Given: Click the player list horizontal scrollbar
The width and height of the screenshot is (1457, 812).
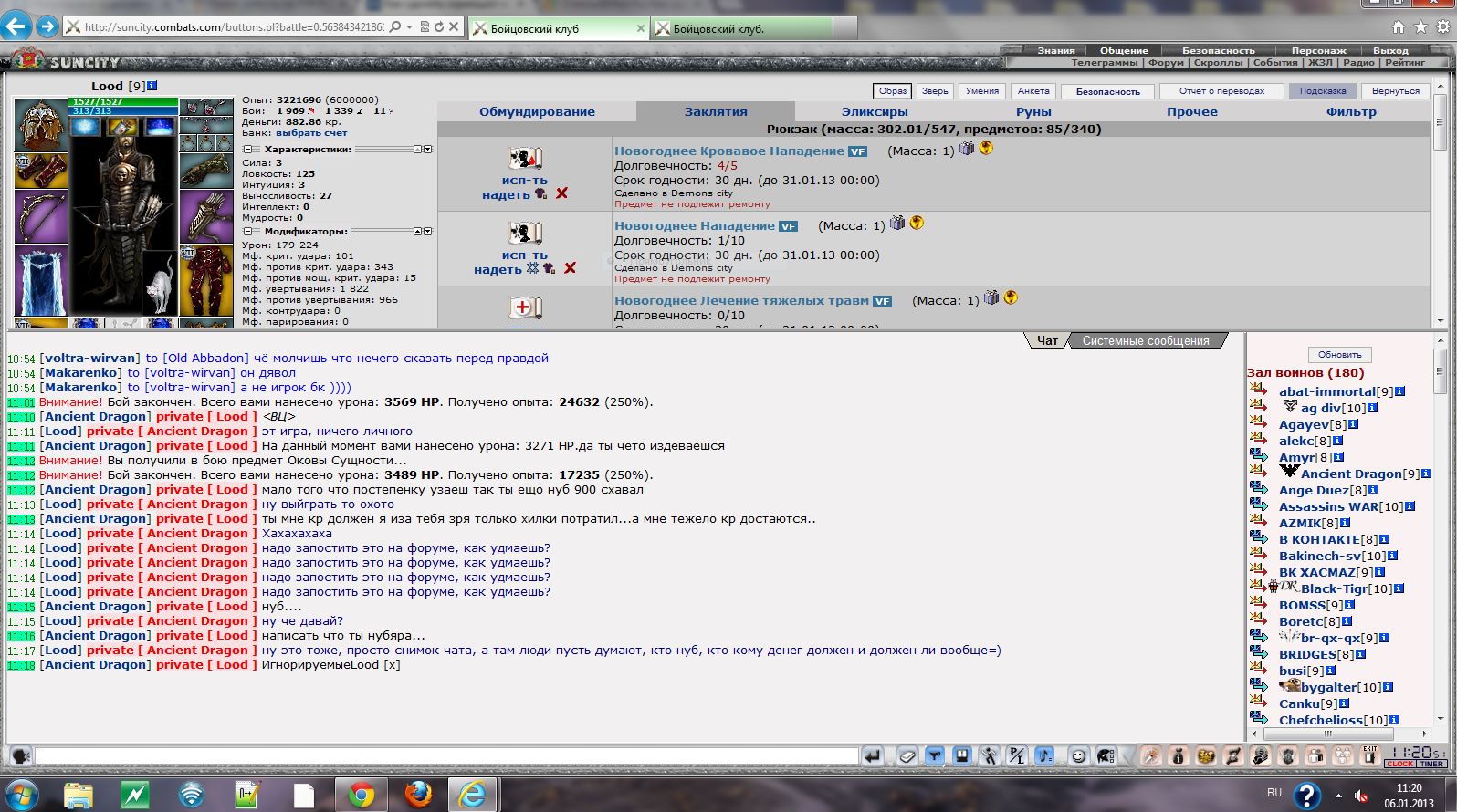Looking at the screenshot, I should [x=1341, y=734].
